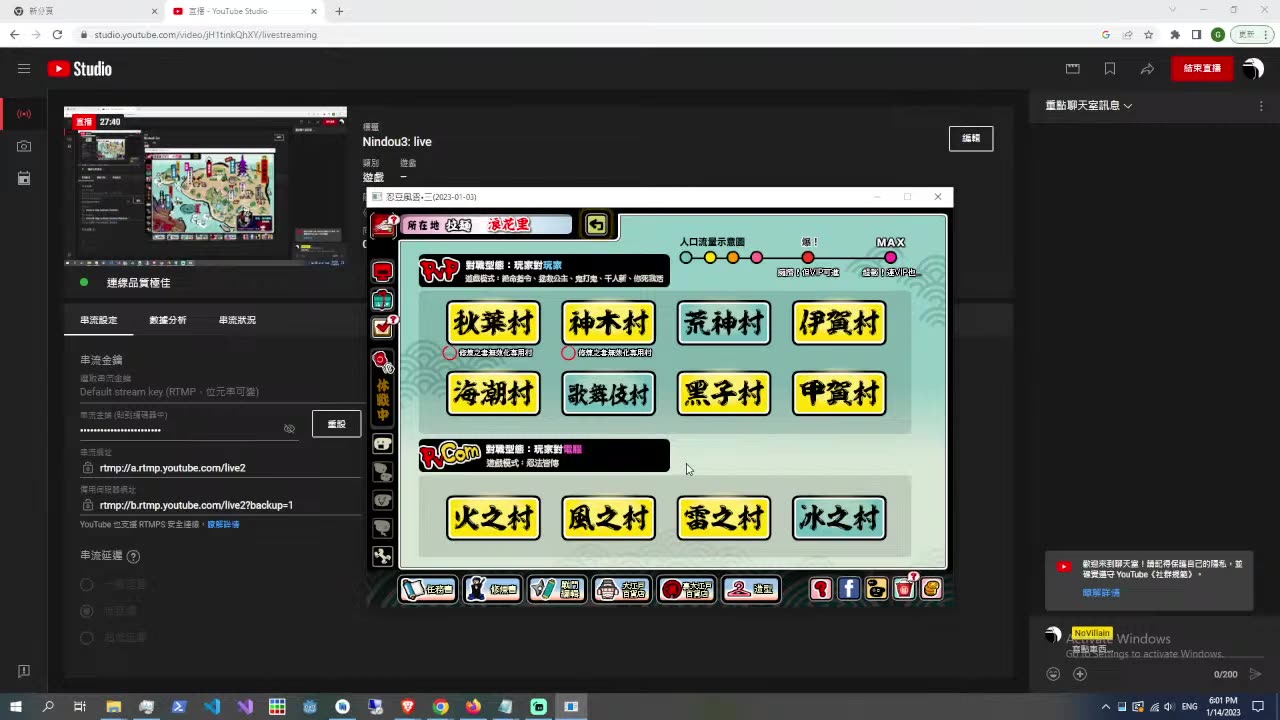Click the live stream preview thumbnail
The height and width of the screenshot is (720, 1280).
click(x=205, y=186)
